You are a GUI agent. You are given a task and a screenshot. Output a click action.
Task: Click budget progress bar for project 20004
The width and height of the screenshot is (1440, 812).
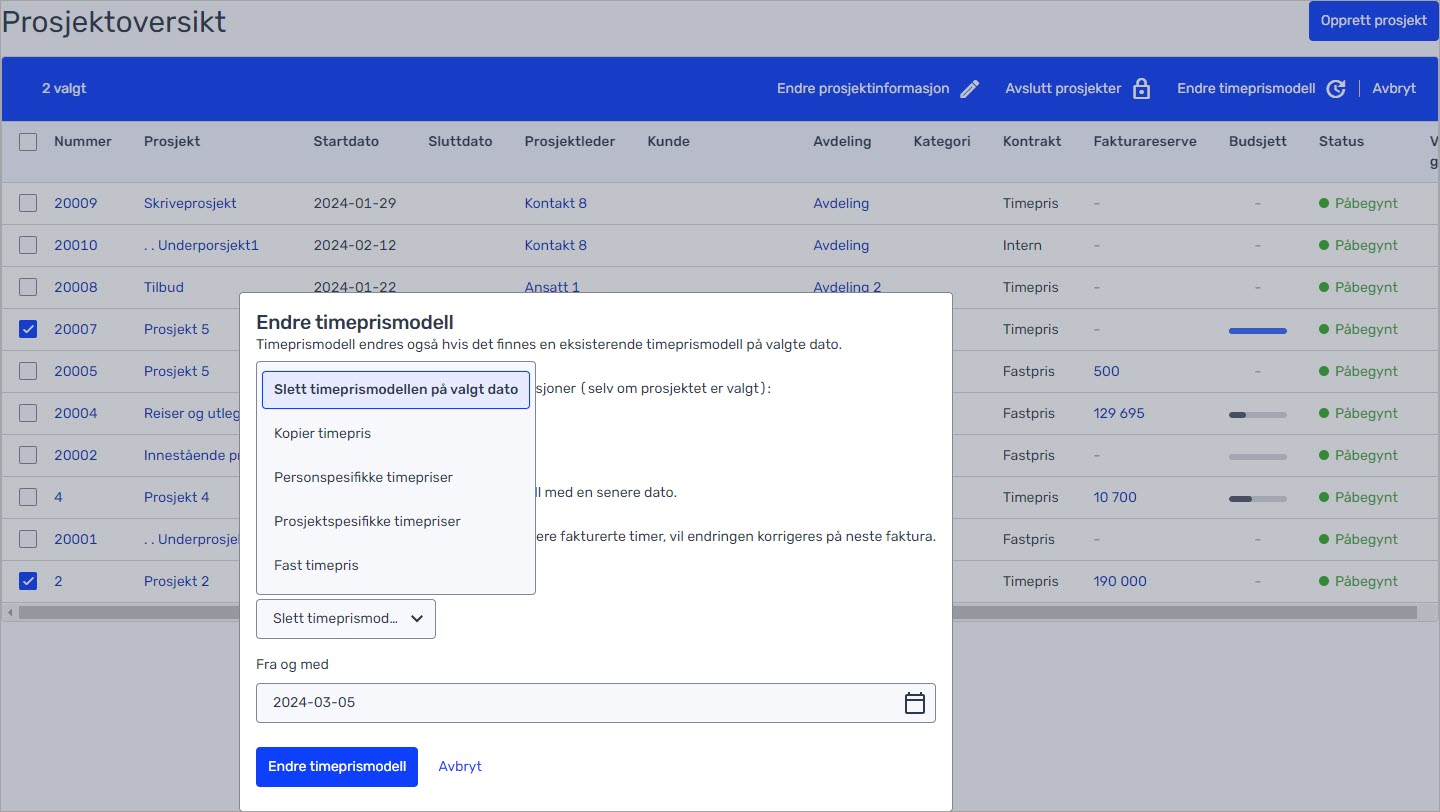click(x=1257, y=414)
